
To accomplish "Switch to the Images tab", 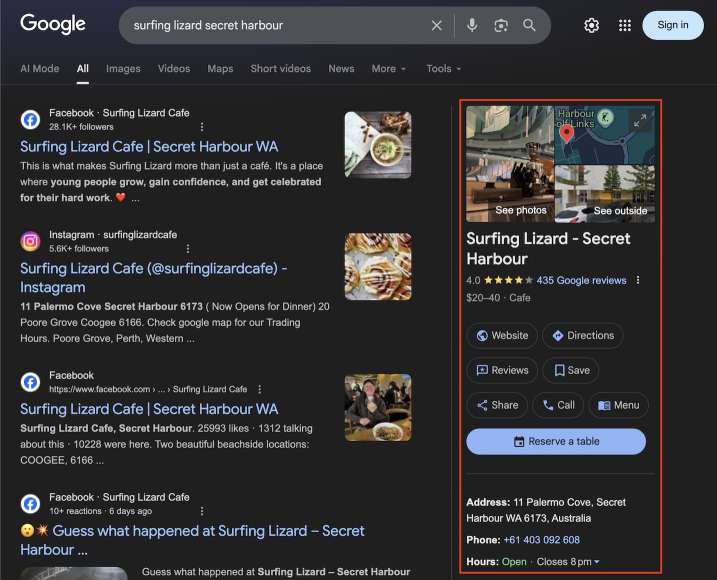I will point(123,69).
